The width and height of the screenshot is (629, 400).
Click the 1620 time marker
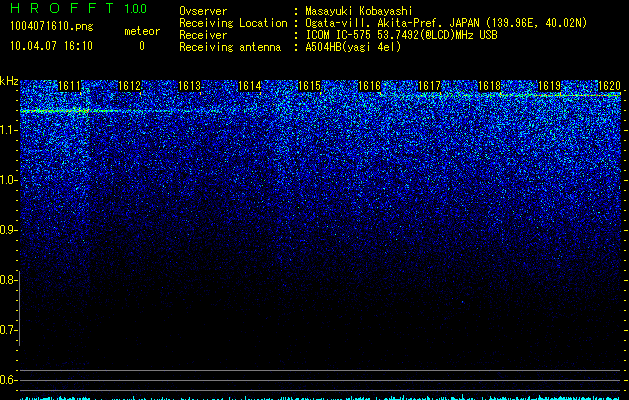[609, 86]
